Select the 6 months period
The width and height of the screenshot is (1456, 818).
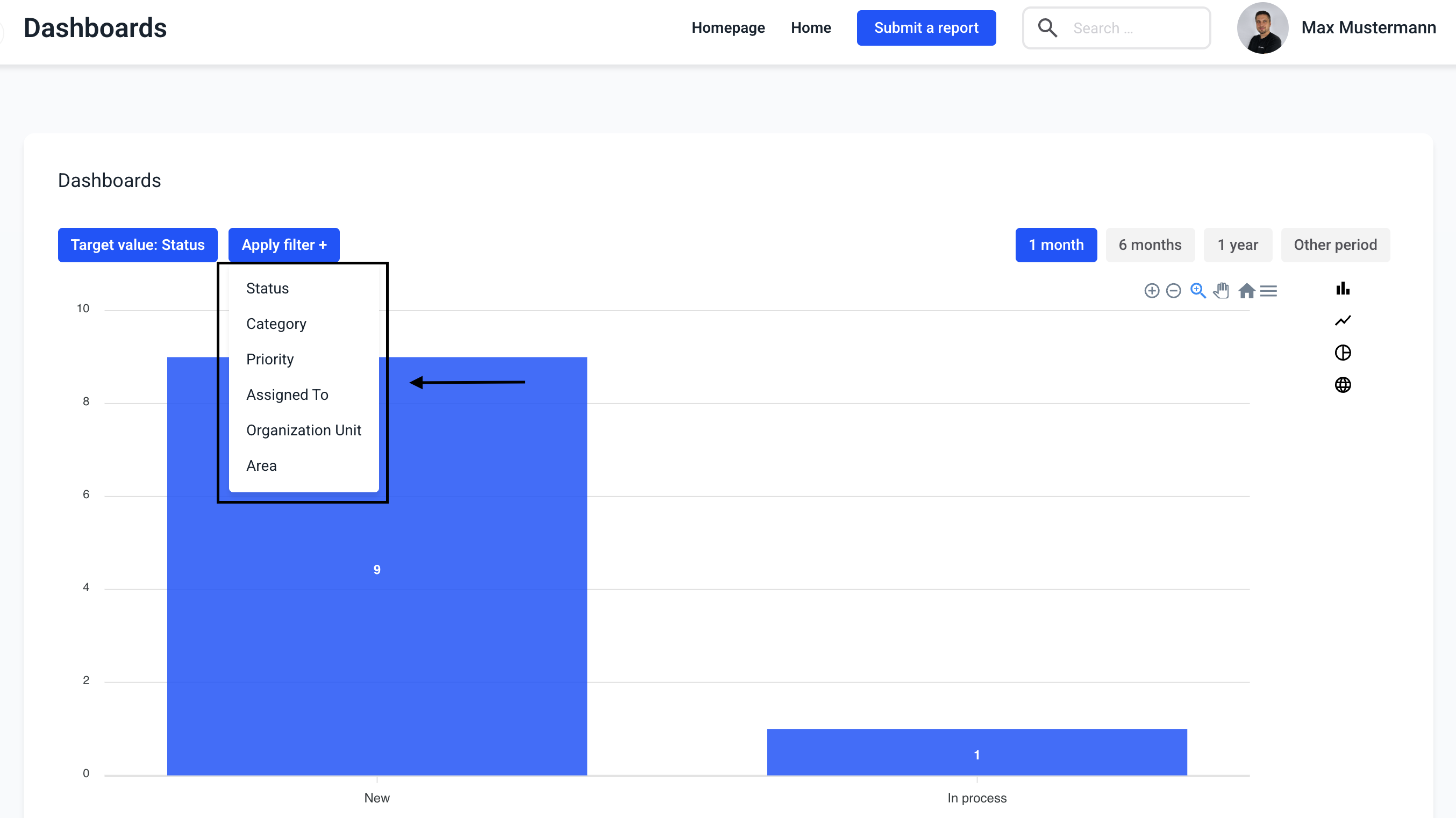(1150, 245)
